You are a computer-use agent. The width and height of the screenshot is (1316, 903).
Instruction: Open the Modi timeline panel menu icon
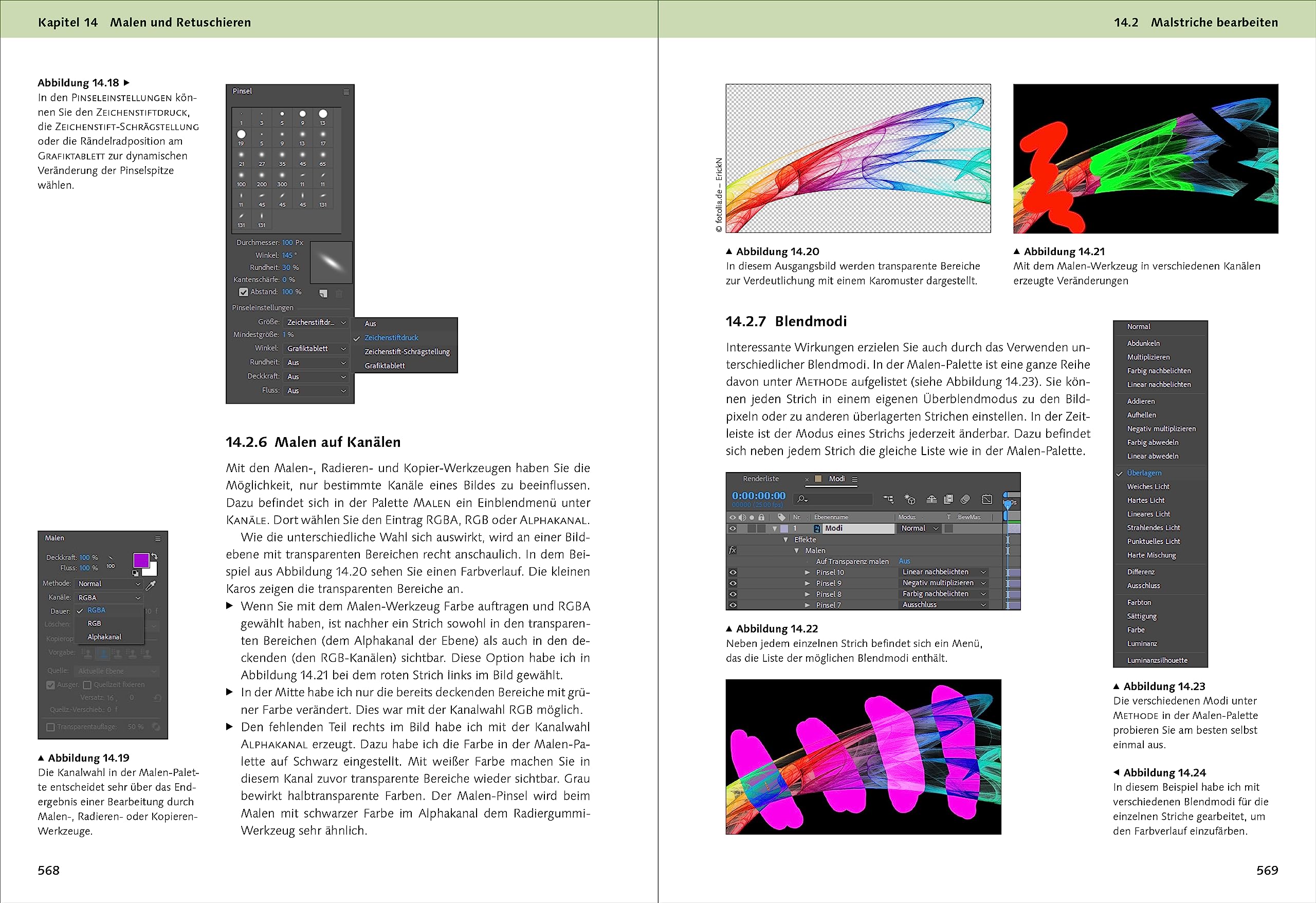point(855,479)
